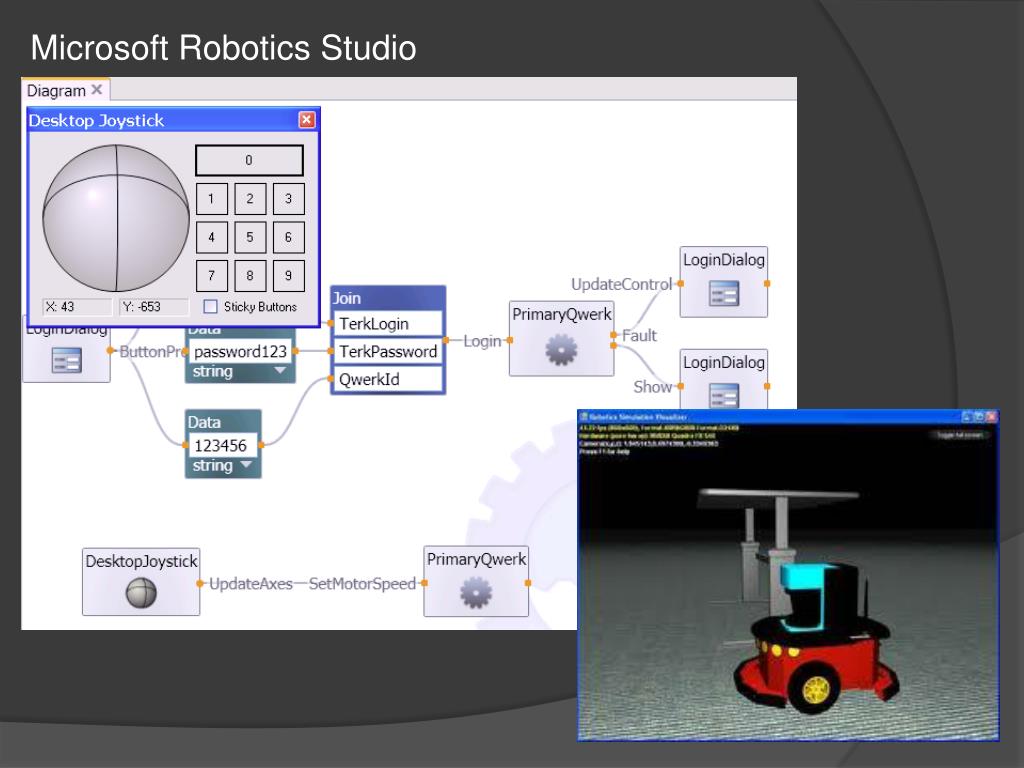
Task: Click the Y: -653 axis field
Action: coord(154,306)
